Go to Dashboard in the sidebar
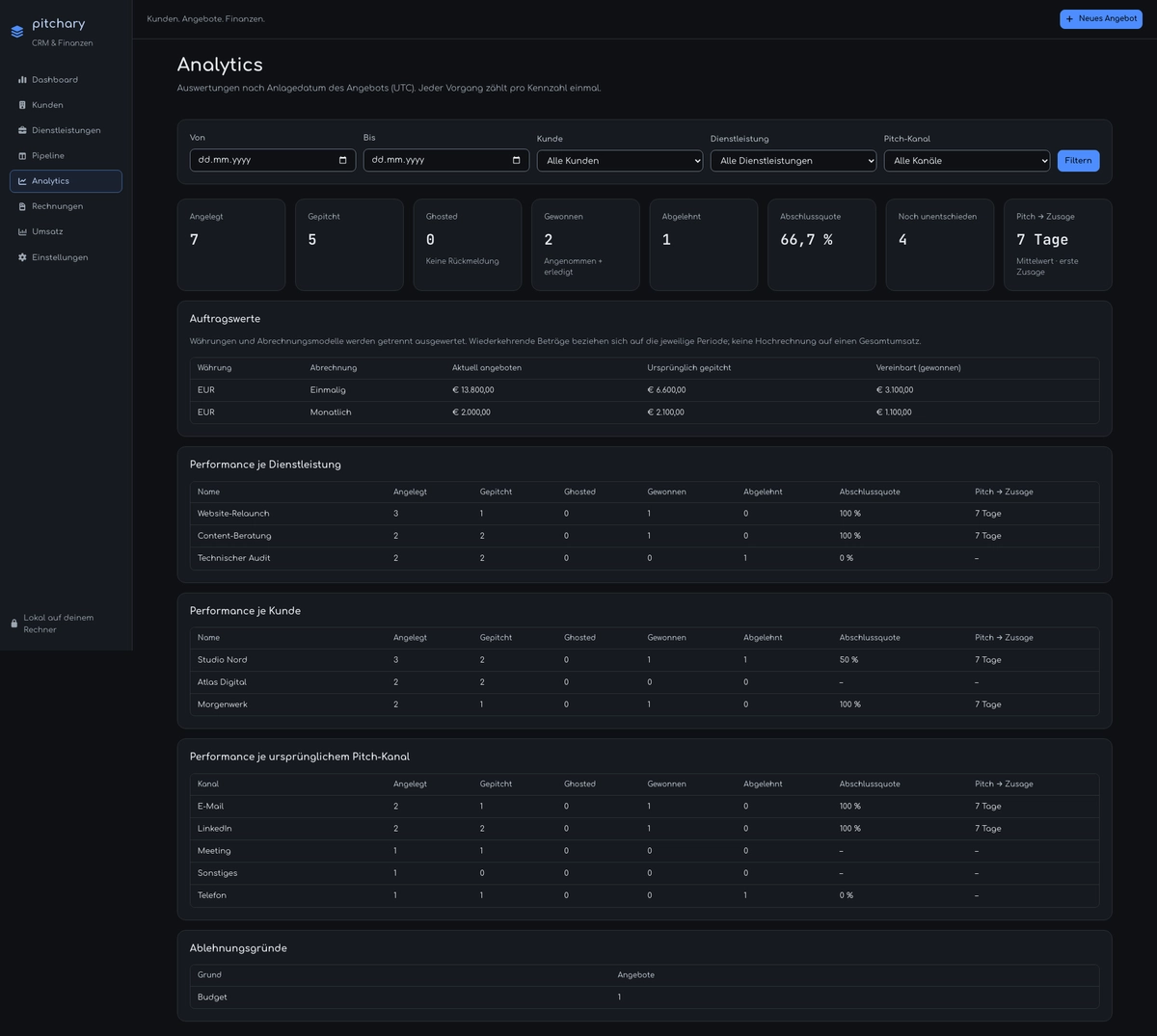Screen dimensions: 1157x1036 click(66, 80)
